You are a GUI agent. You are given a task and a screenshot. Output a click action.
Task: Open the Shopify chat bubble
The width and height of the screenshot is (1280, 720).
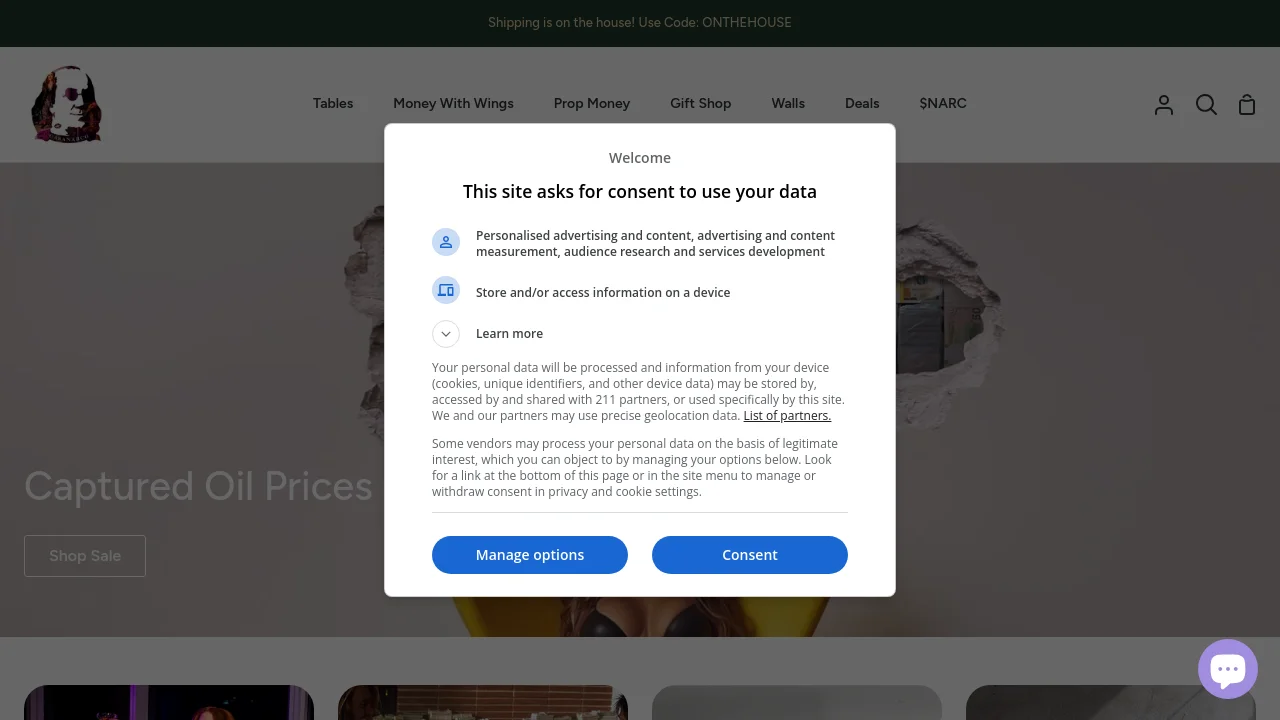pyautogui.click(x=1227, y=669)
